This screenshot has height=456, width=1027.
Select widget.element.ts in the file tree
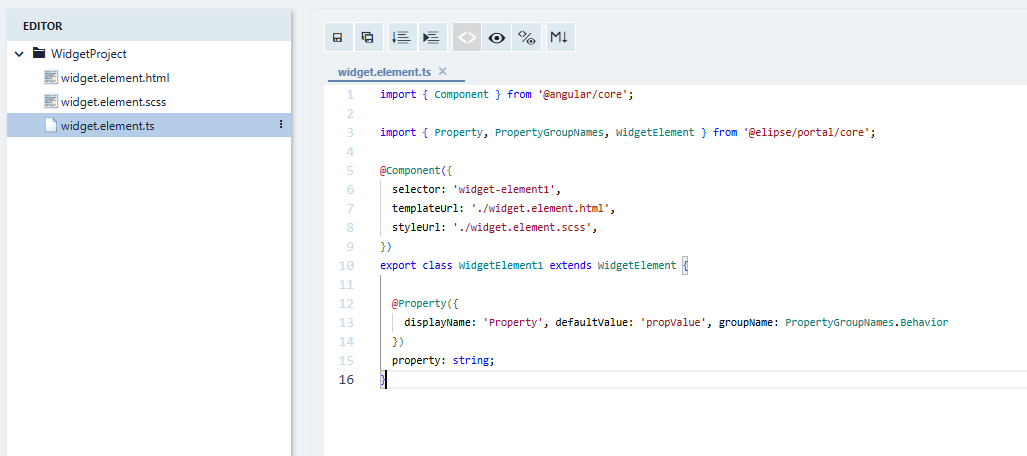pyautogui.click(x=107, y=126)
